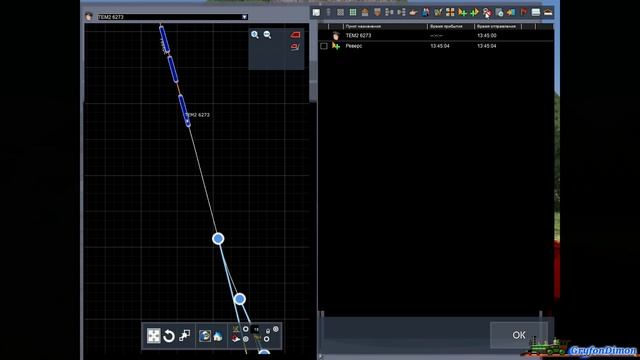
Task: Click the orange house toolbar icon
Action: [365, 13]
